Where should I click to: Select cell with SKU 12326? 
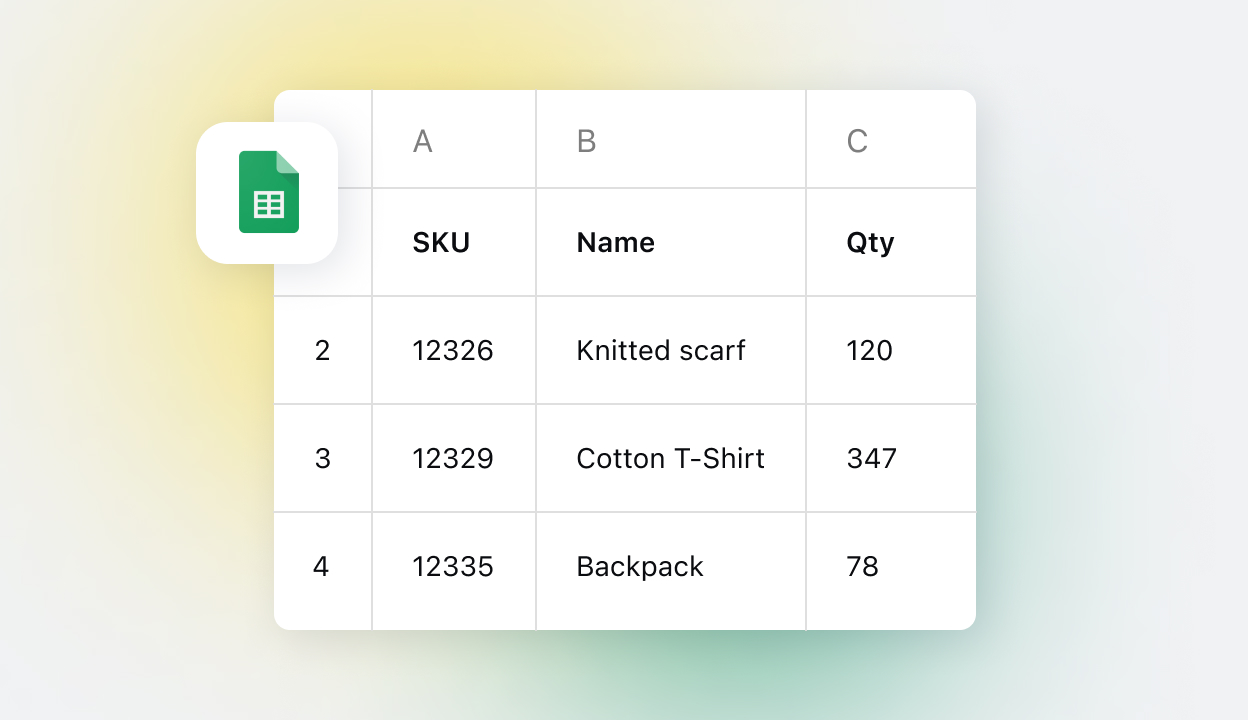pyautogui.click(x=453, y=350)
